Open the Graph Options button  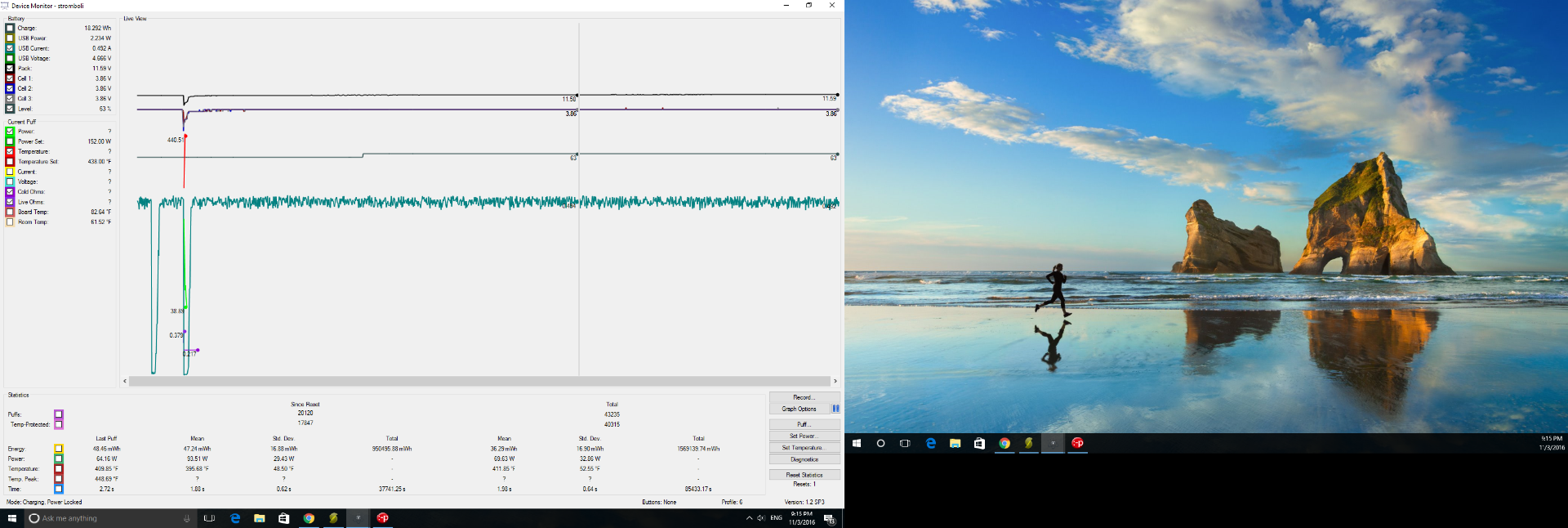[x=799, y=409]
